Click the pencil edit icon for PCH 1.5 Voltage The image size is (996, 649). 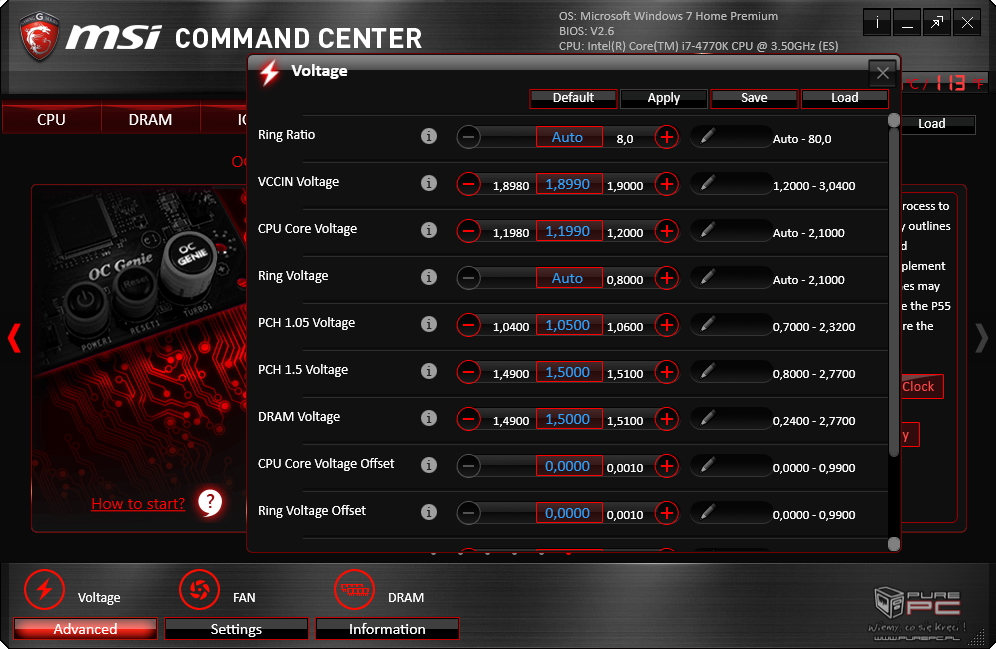pyautogui.click(x=707, y=371)
